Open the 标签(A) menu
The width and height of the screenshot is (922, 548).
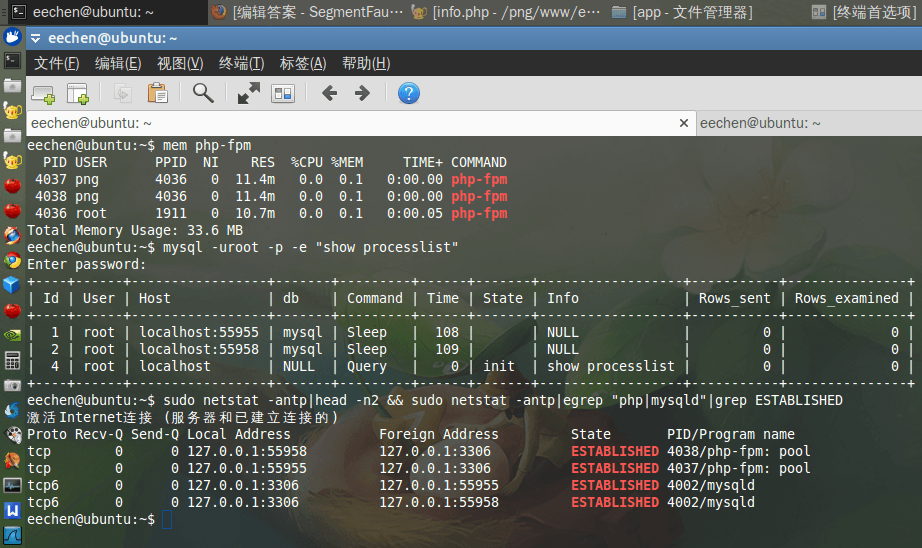[303, 63]
